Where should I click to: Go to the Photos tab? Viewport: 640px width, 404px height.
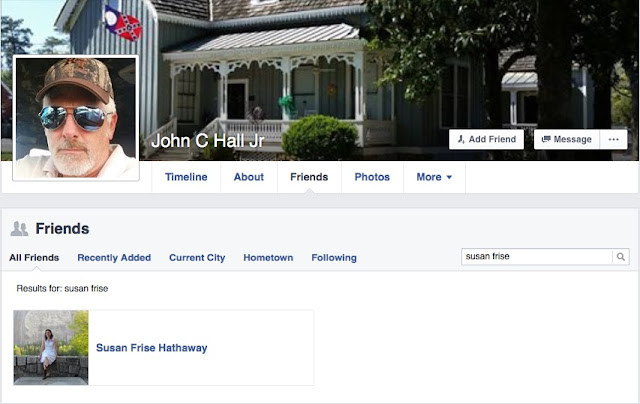point(372,177)
